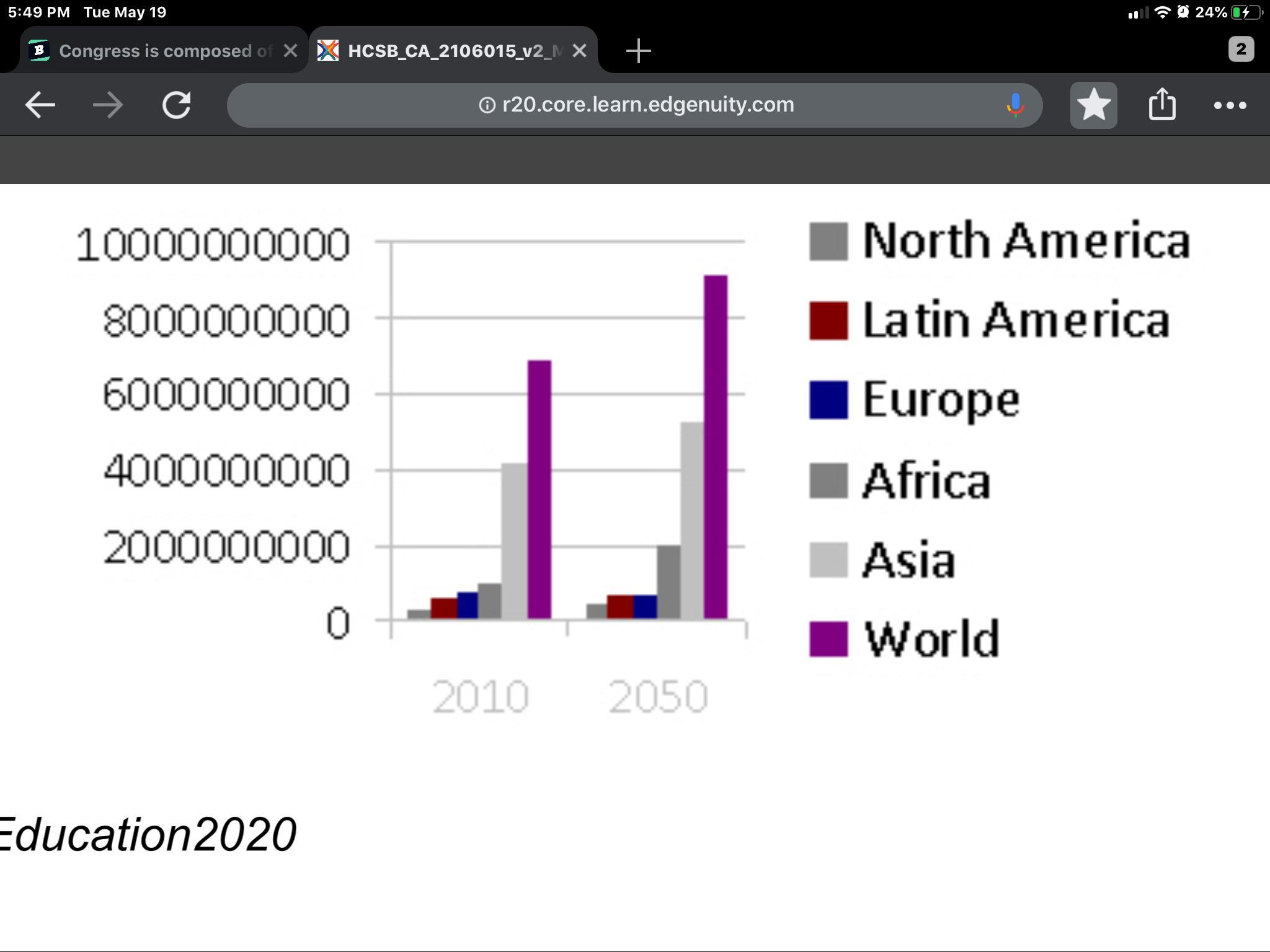Tap the voice search microphone icon
Viewport: 1270px width, 952px height.
(x=1015, y=105)
